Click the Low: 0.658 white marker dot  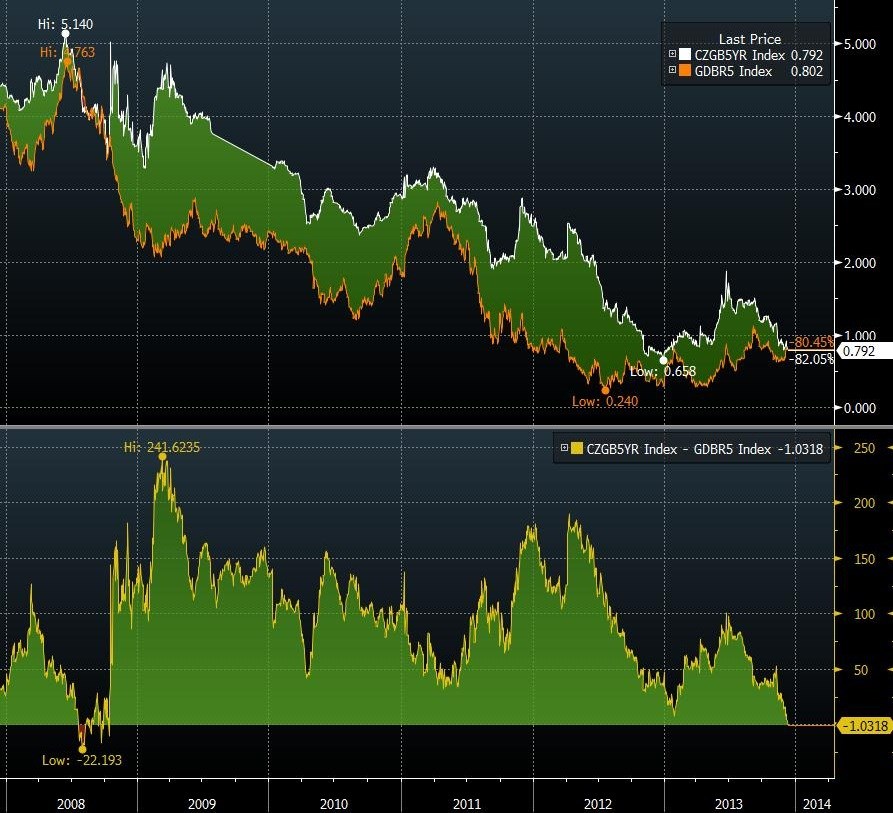tap(663, 360)
